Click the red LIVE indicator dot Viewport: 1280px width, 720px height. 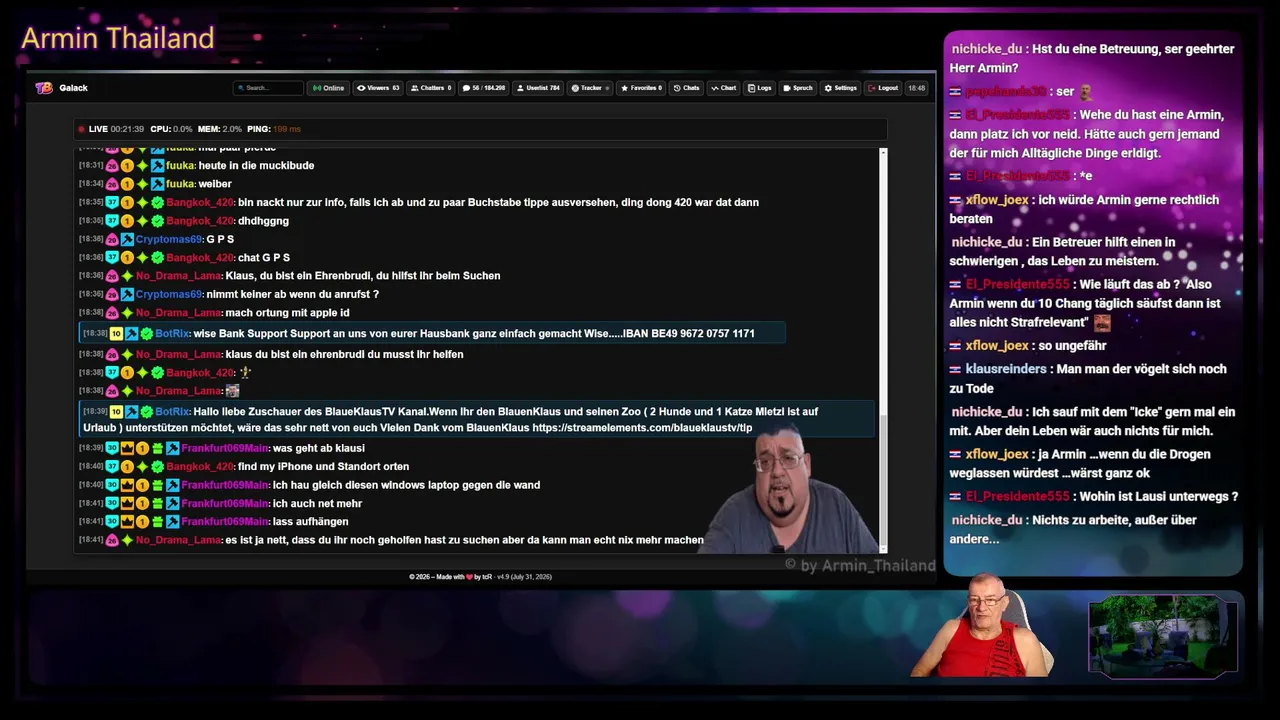(x=81, y=129)
